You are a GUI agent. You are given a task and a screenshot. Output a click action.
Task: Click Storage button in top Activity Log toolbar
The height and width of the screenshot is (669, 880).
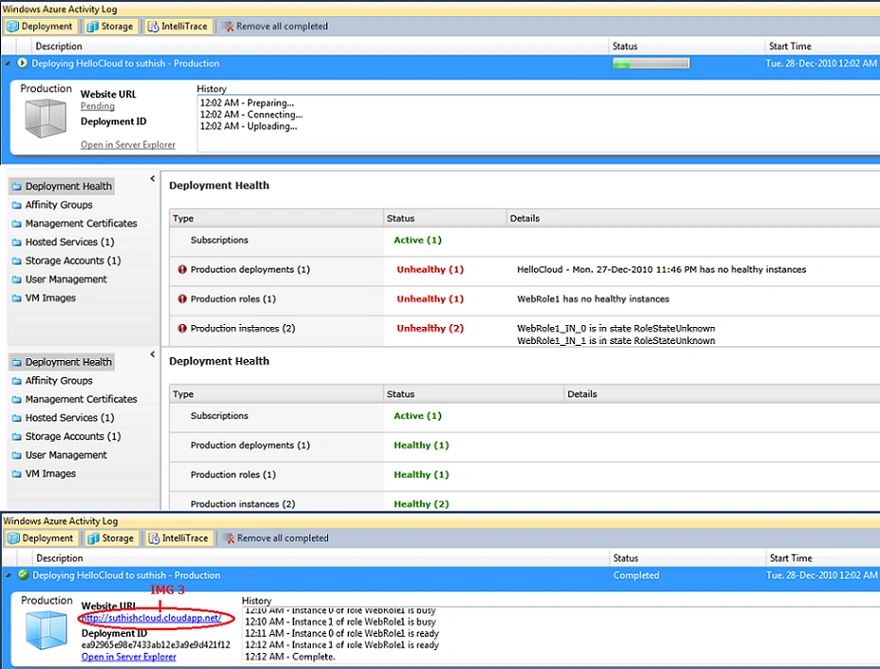point(110,26)
